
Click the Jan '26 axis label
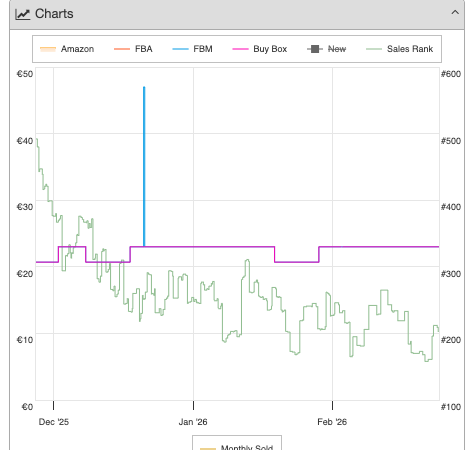193,422
